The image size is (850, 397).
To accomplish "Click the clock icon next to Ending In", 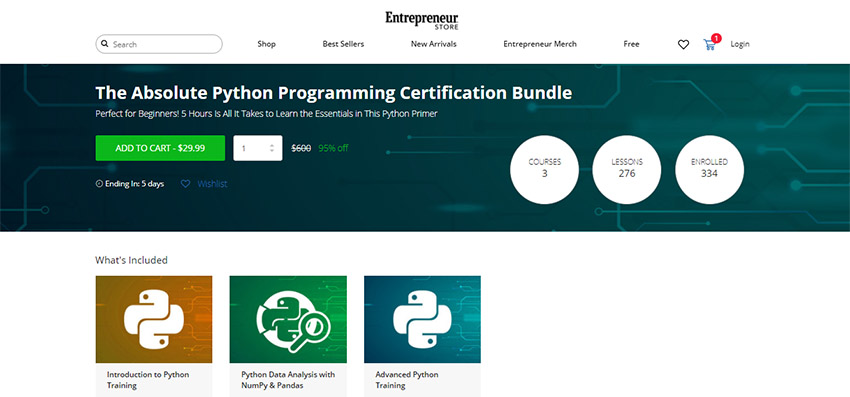I will [x=99, y=184].
